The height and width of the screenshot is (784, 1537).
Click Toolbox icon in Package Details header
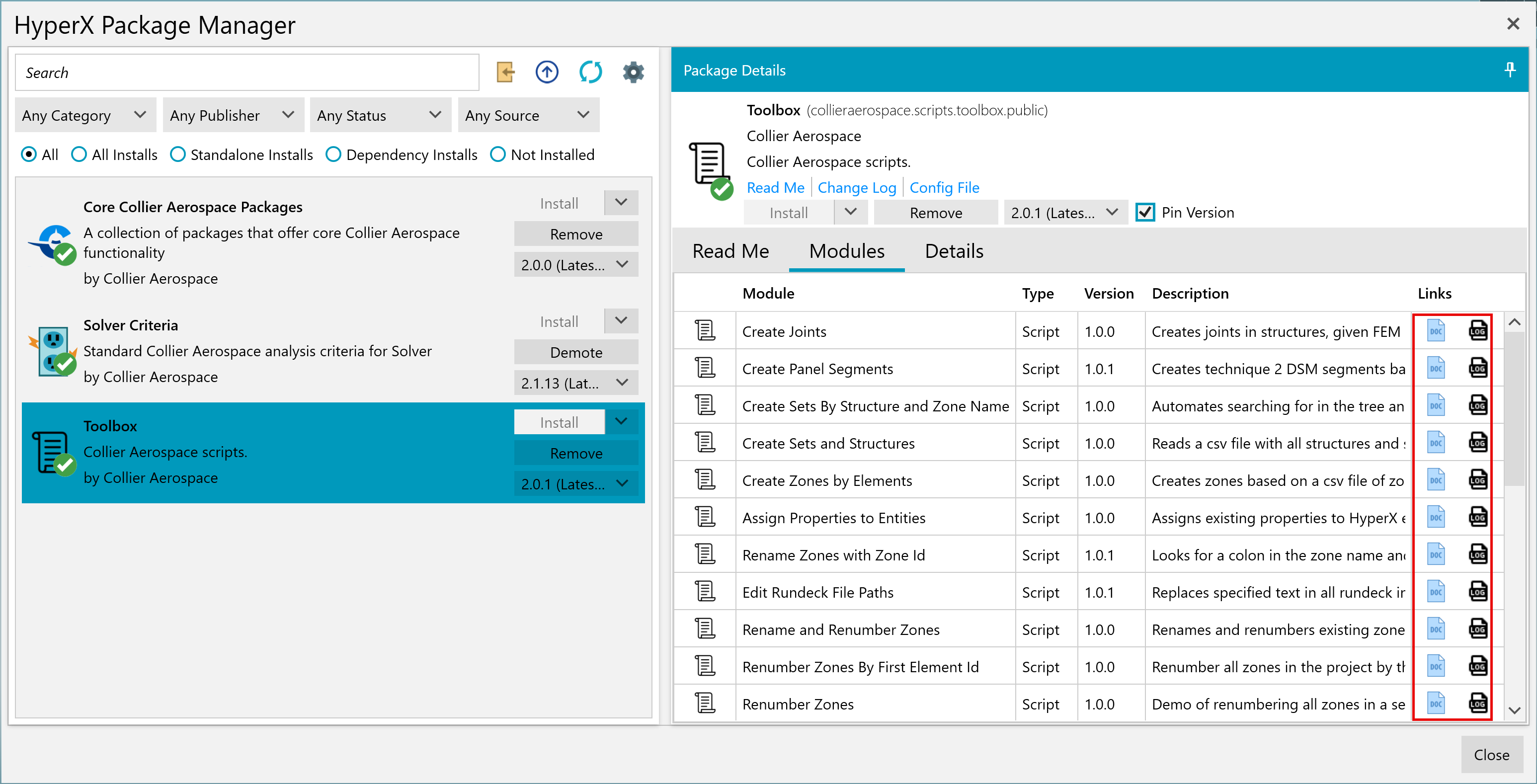pos(711,170)
